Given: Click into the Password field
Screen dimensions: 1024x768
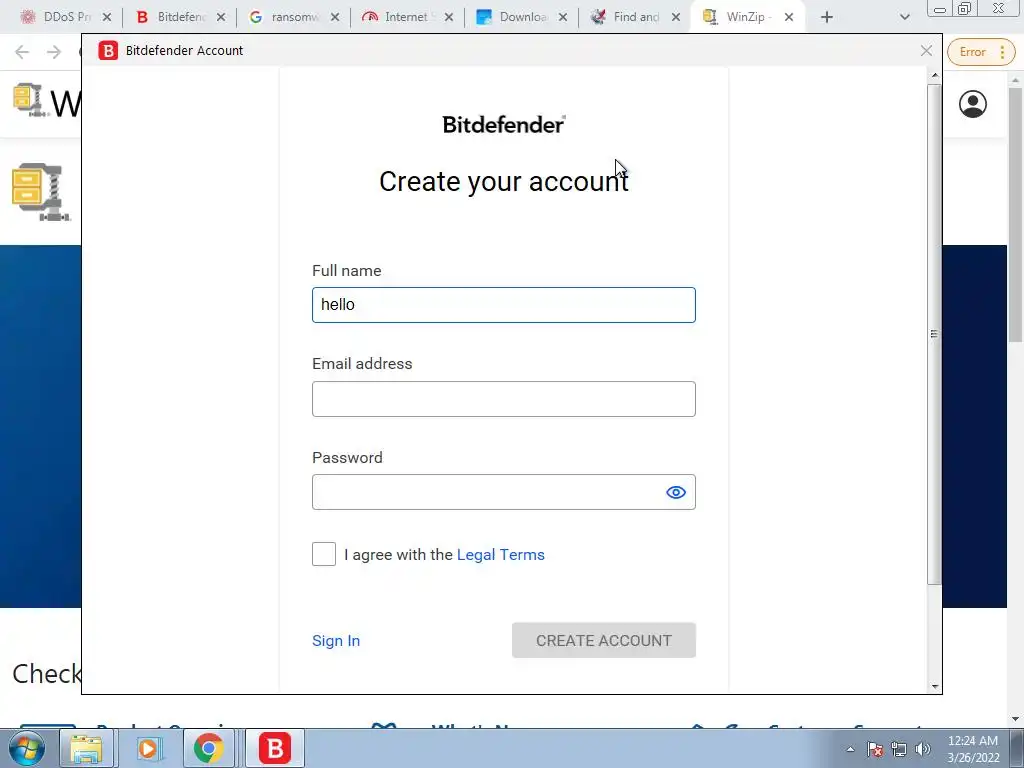Looking at the screenshot, I should (x=504, y=492).
